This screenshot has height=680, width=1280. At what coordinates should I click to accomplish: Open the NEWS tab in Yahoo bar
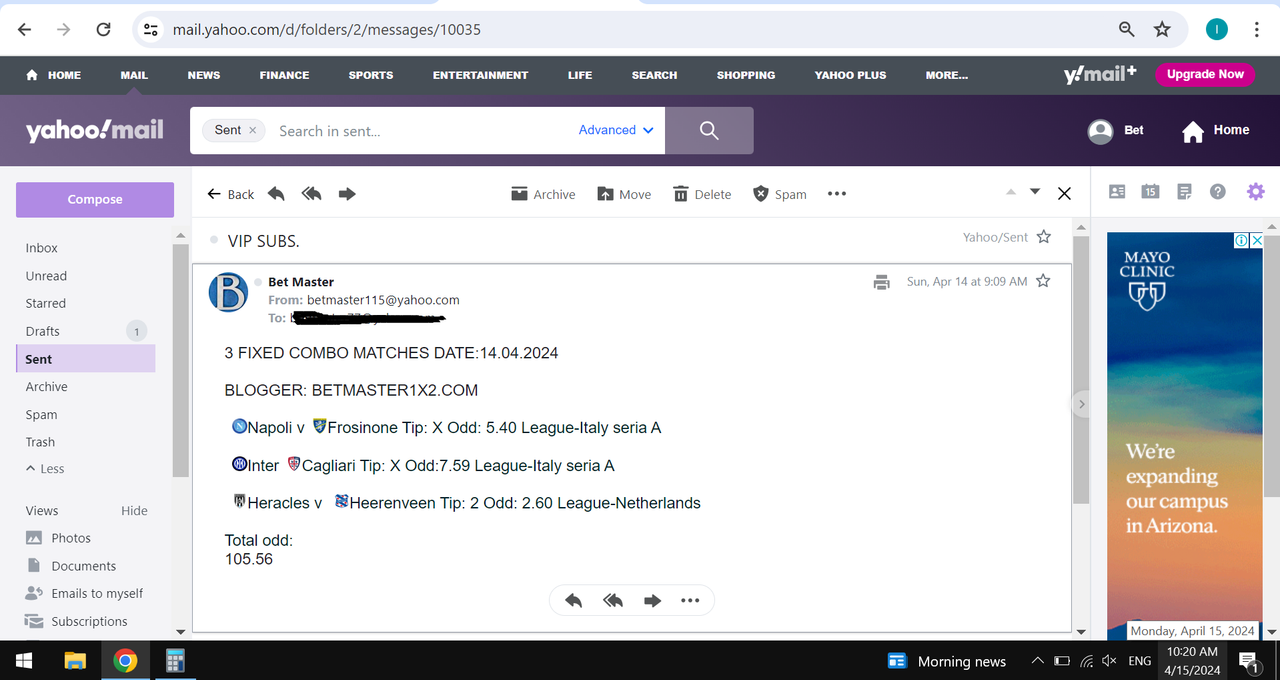point(204,75)
